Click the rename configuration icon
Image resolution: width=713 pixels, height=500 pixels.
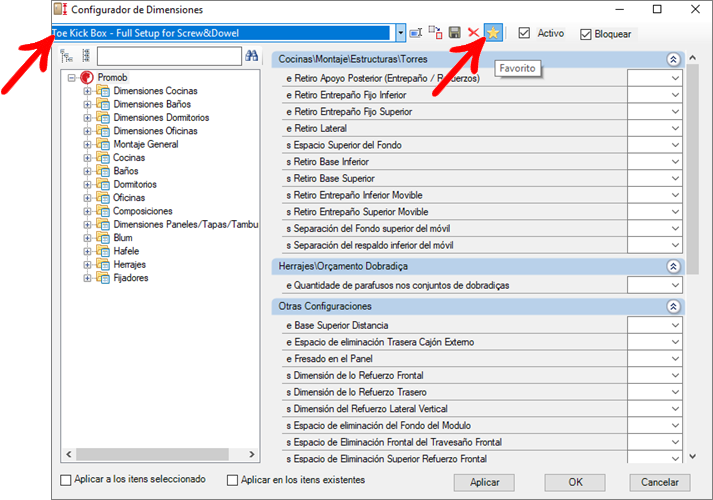(416, 33)
